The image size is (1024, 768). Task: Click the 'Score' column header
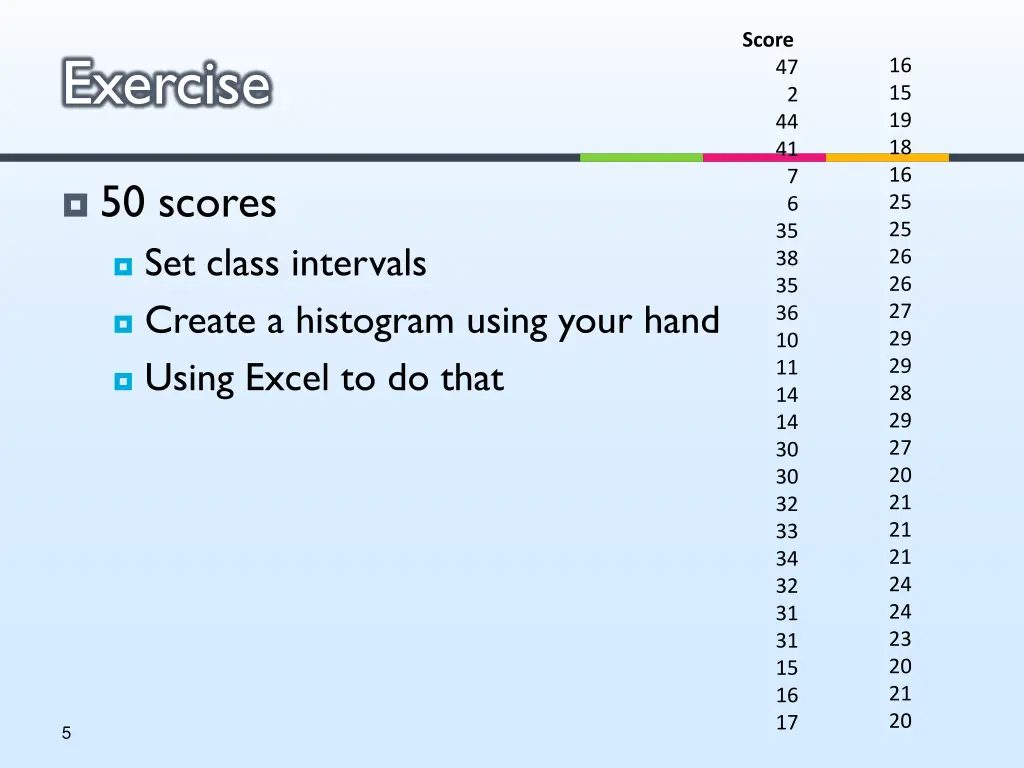[x=767, y=40]
